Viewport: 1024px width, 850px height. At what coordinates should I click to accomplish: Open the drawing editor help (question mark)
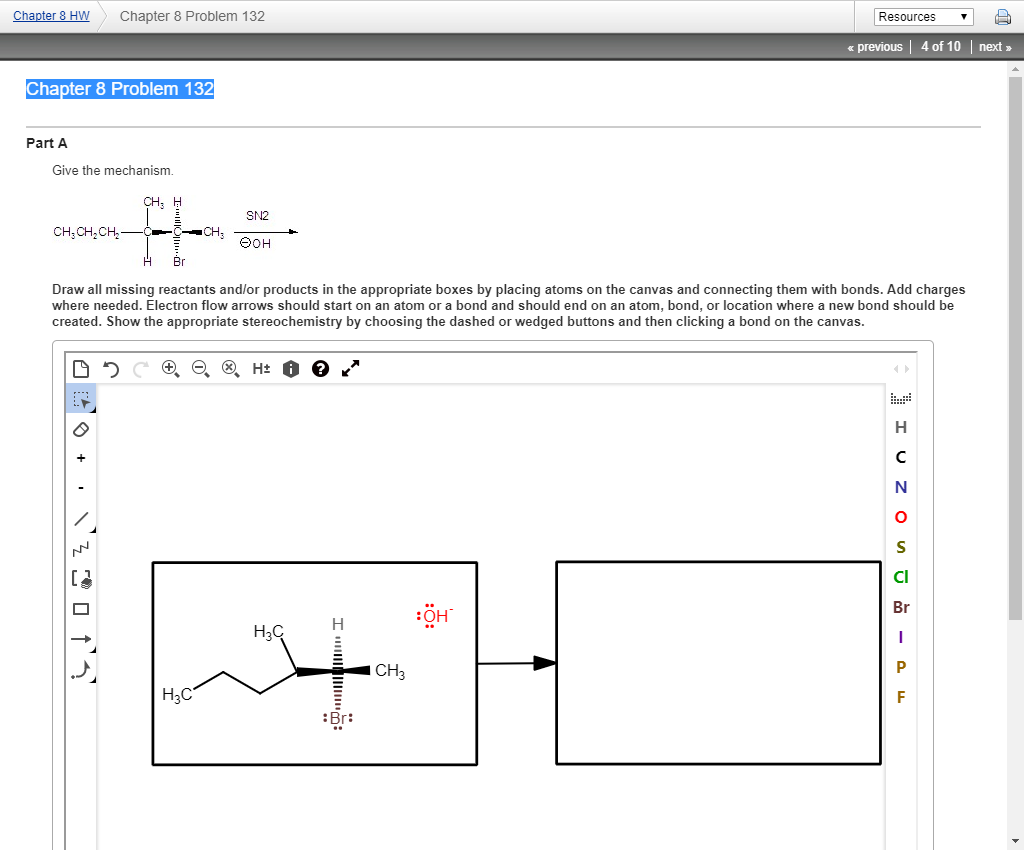[x=320, y=368]
